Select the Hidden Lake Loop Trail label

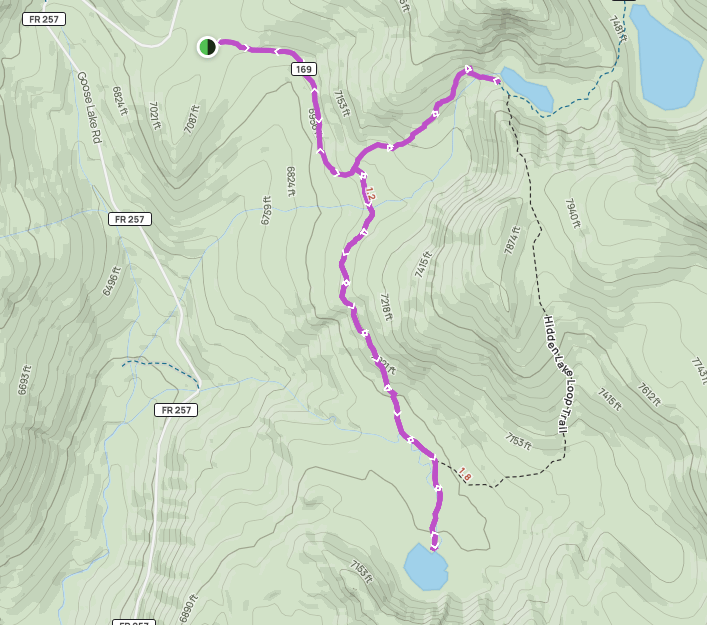(x=559, y=374)
